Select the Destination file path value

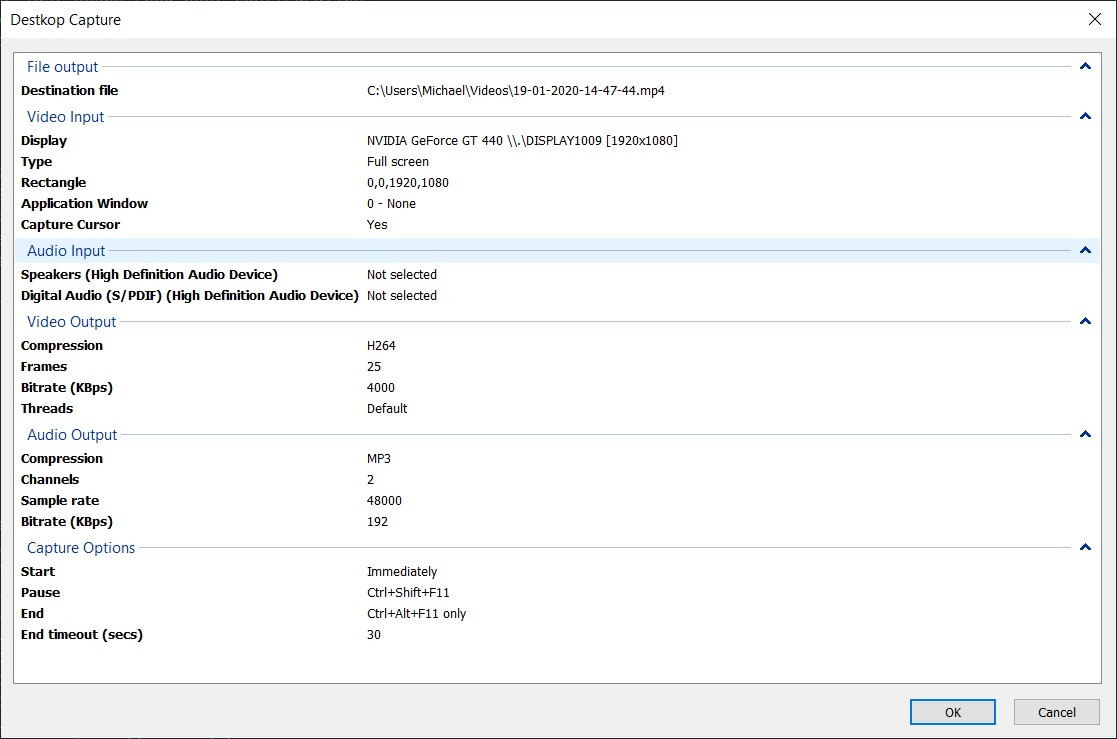click(x=515, y=91)
